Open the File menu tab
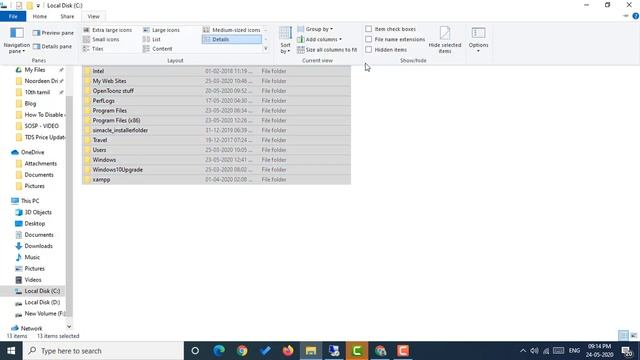The image size is (640, 360). pyautogui.click(x=13, y=16)
